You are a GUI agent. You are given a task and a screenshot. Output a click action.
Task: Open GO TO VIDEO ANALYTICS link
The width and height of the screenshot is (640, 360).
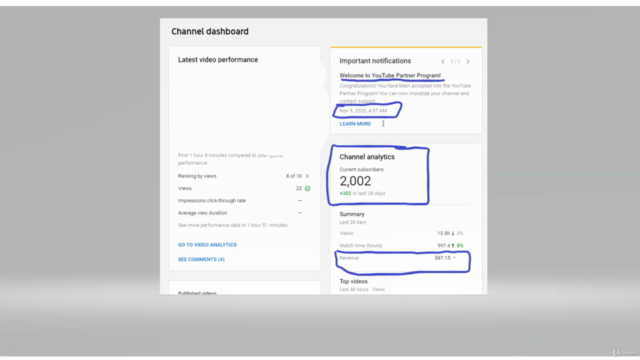tap(207, 245)
